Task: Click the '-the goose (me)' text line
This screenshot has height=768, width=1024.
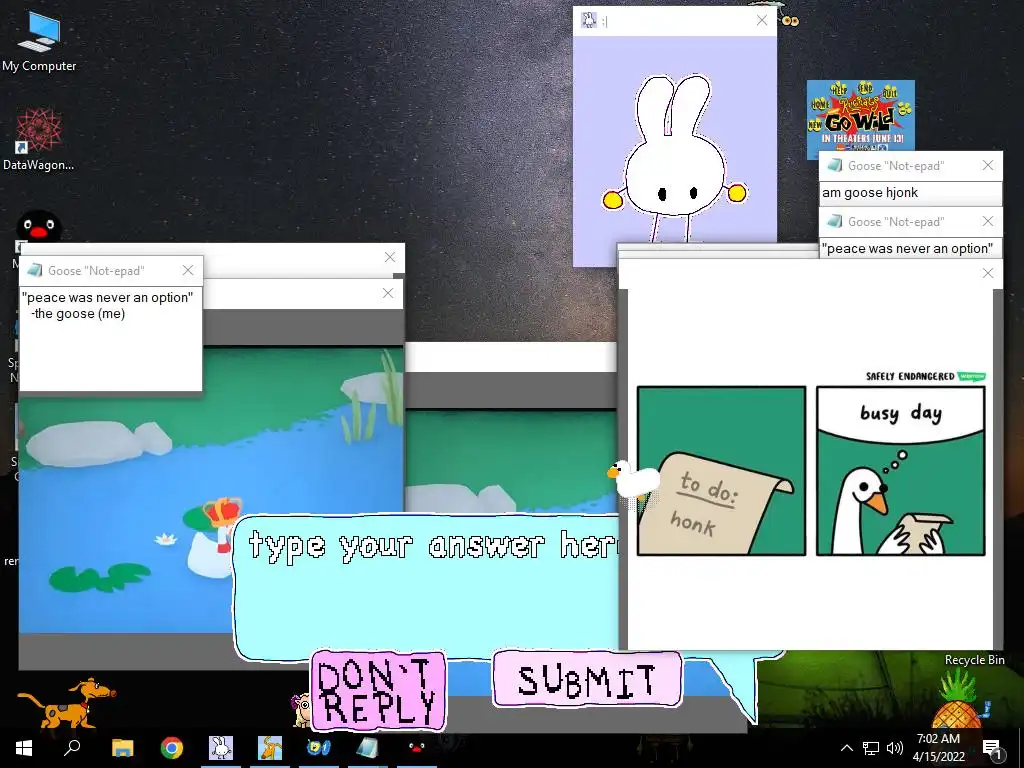Action: (x=78, y=314)
